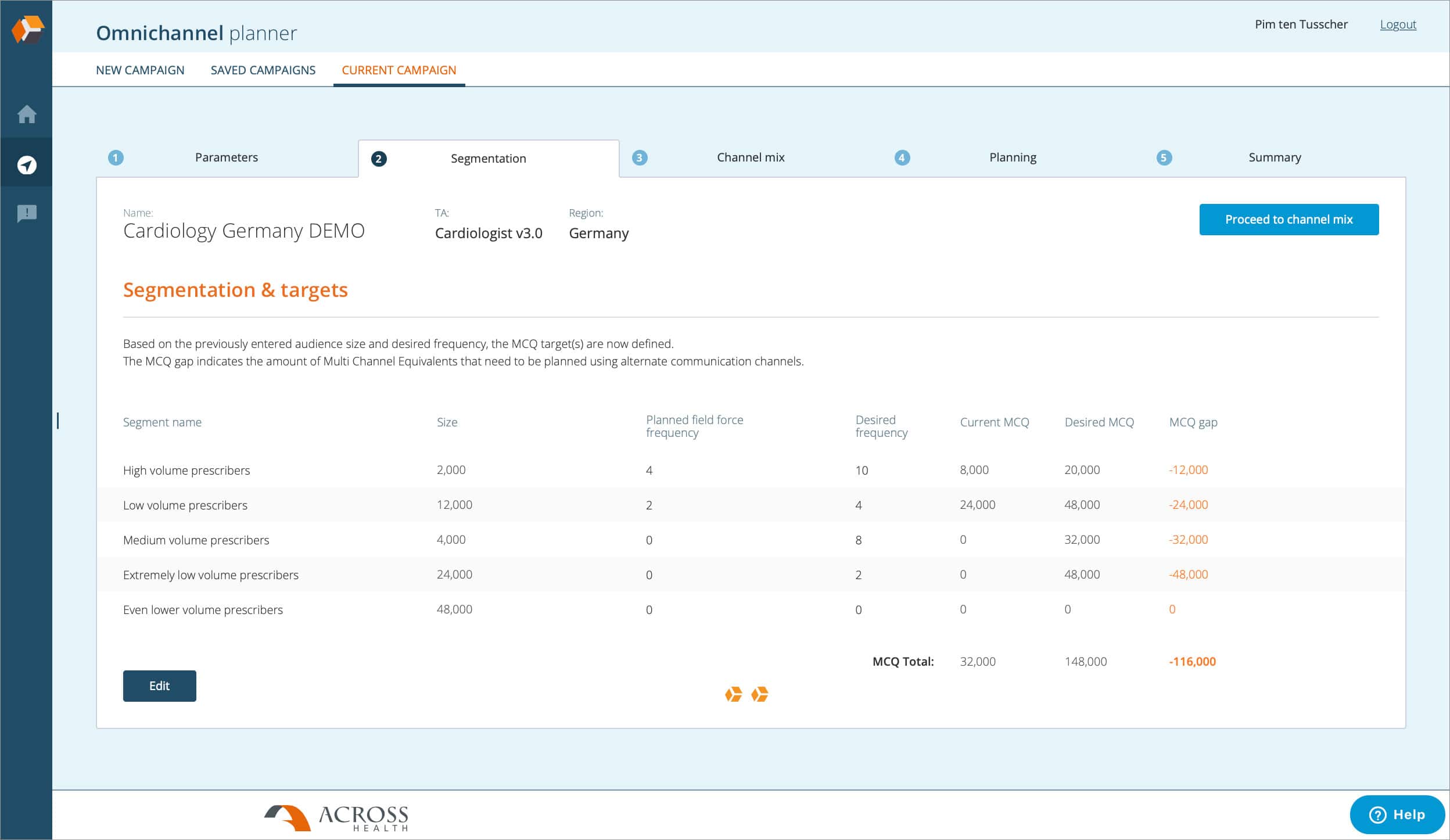The height and width of the screenshot is (840, 1450).
Task: Open the Help button
Action: point(1397,814)
